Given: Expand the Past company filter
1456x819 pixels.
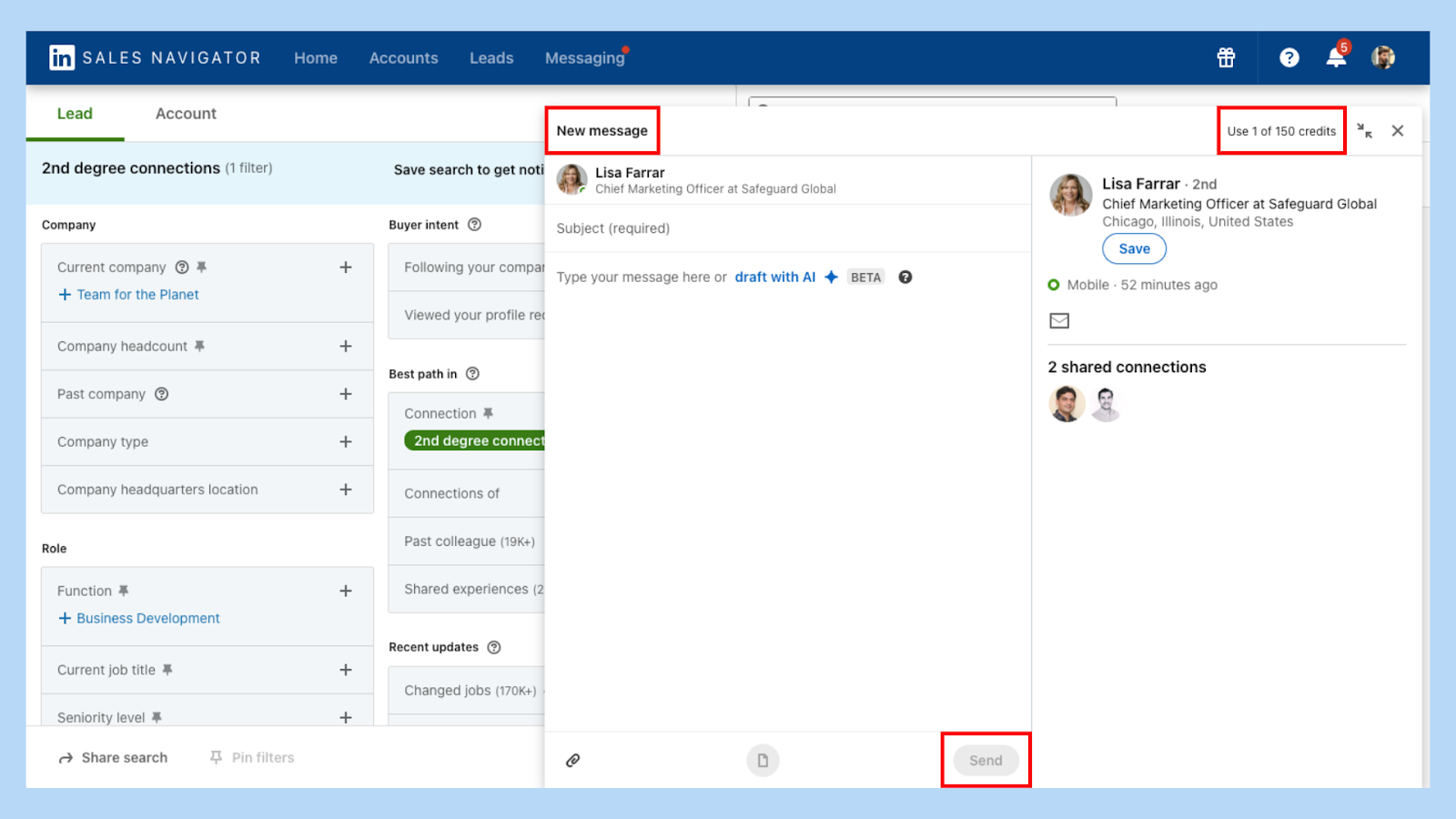Looking at the screenshot, I should click(x=346, y=394).
